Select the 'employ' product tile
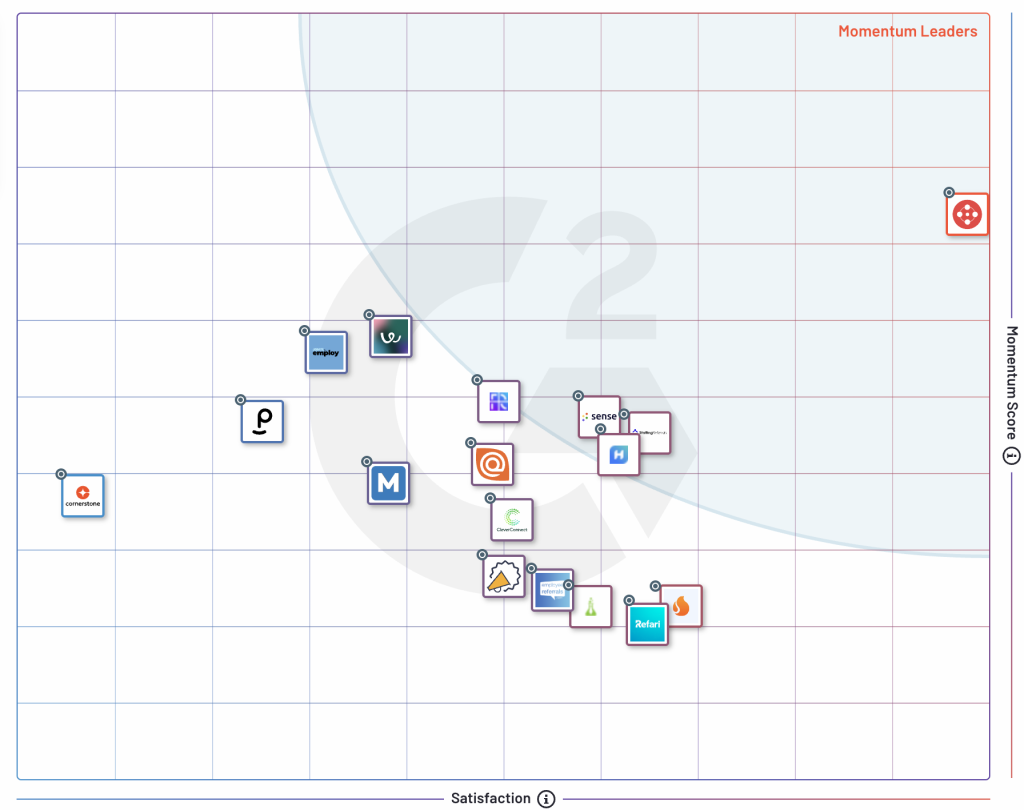1024x810 pixels. click(326, 353)
